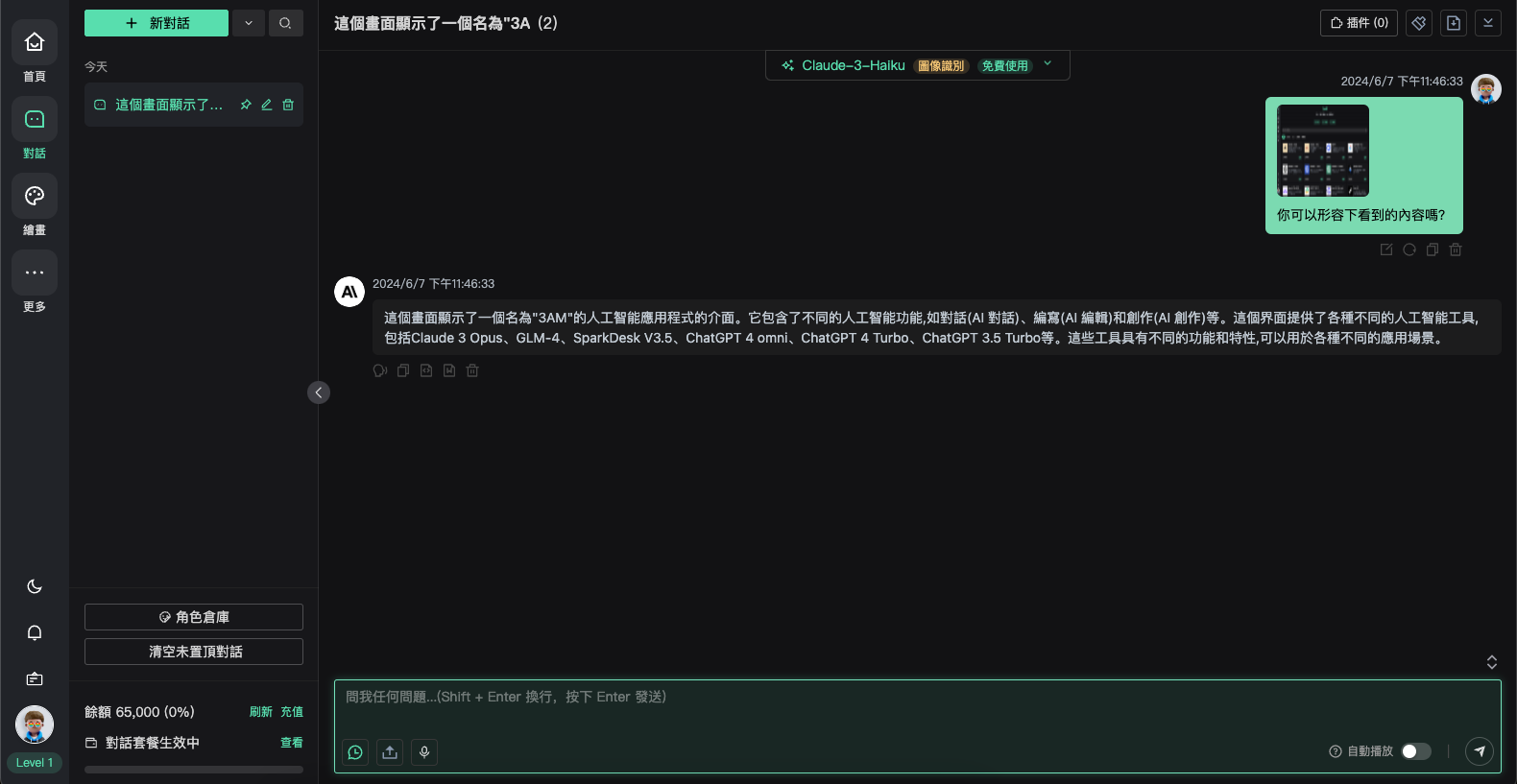
Task: Click the 對話套餐生效中 status text
Action: pyautogui.click(x=152, y=743)
